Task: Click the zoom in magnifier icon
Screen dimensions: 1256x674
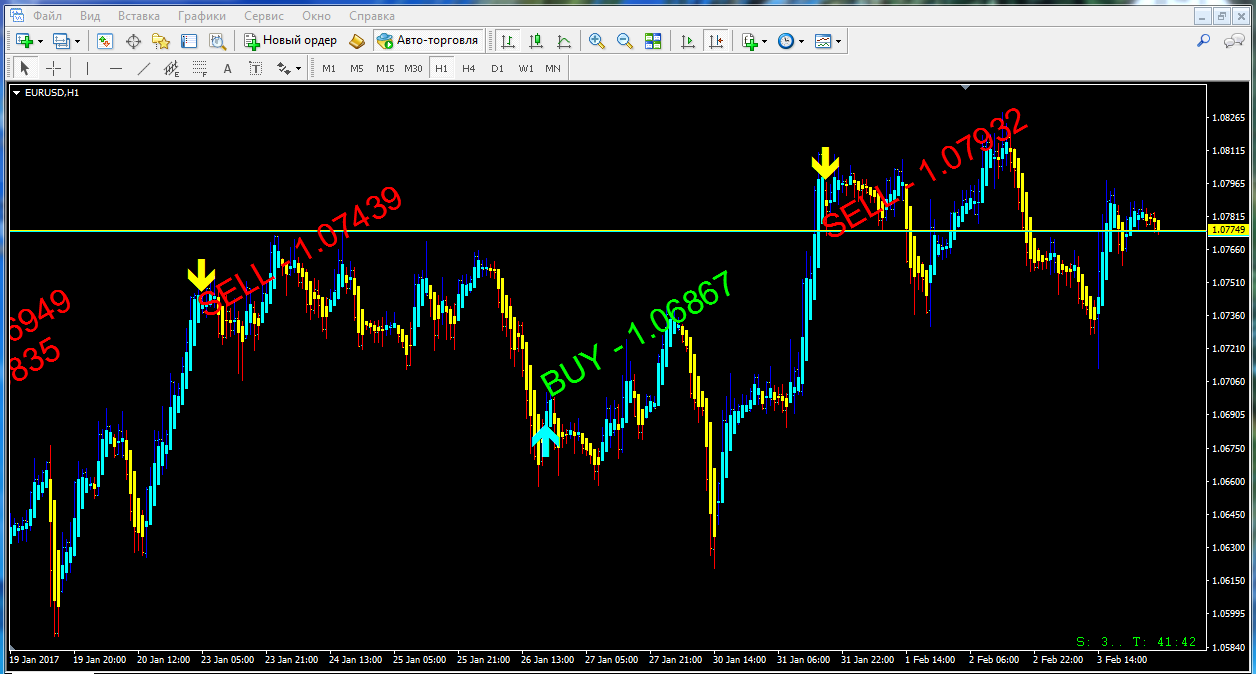Action: click(x=597, y=41)
